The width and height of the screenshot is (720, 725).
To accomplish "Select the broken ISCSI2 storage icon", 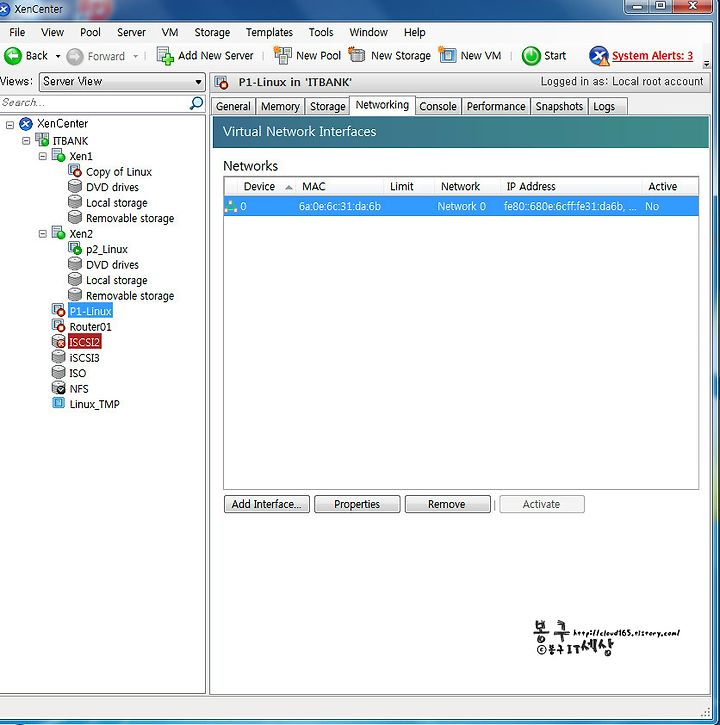I will 58,341.
